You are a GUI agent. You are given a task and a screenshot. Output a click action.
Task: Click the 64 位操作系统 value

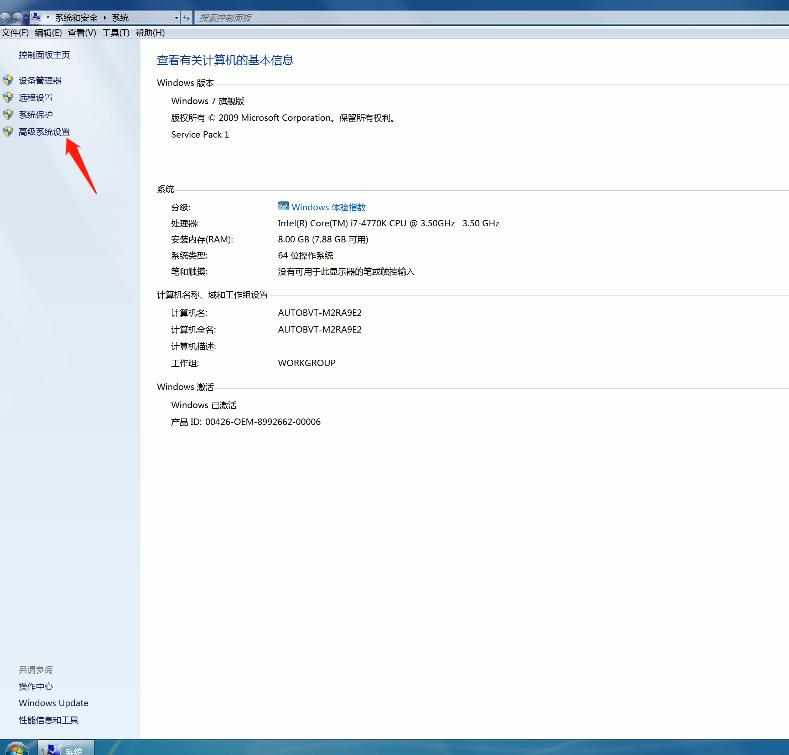[x=305, y=256]
